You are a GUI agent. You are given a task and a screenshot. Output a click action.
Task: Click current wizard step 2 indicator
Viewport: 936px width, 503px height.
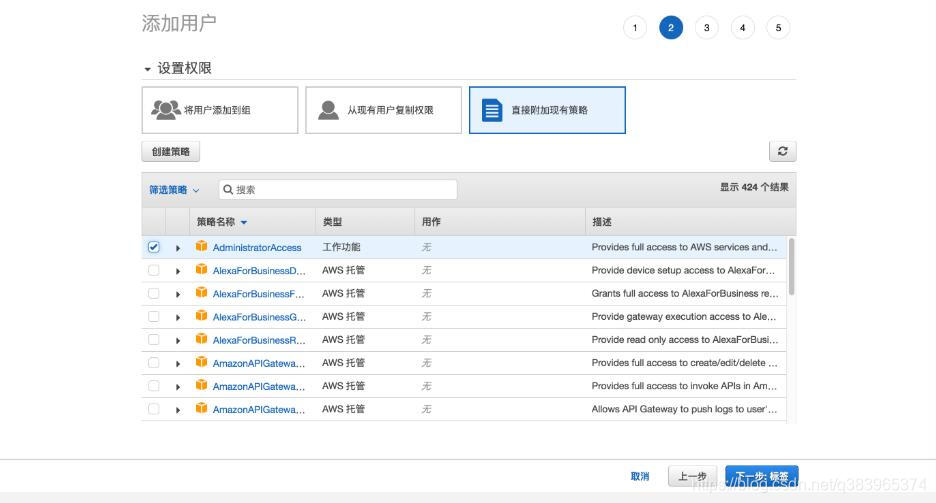tap(671, 27)
